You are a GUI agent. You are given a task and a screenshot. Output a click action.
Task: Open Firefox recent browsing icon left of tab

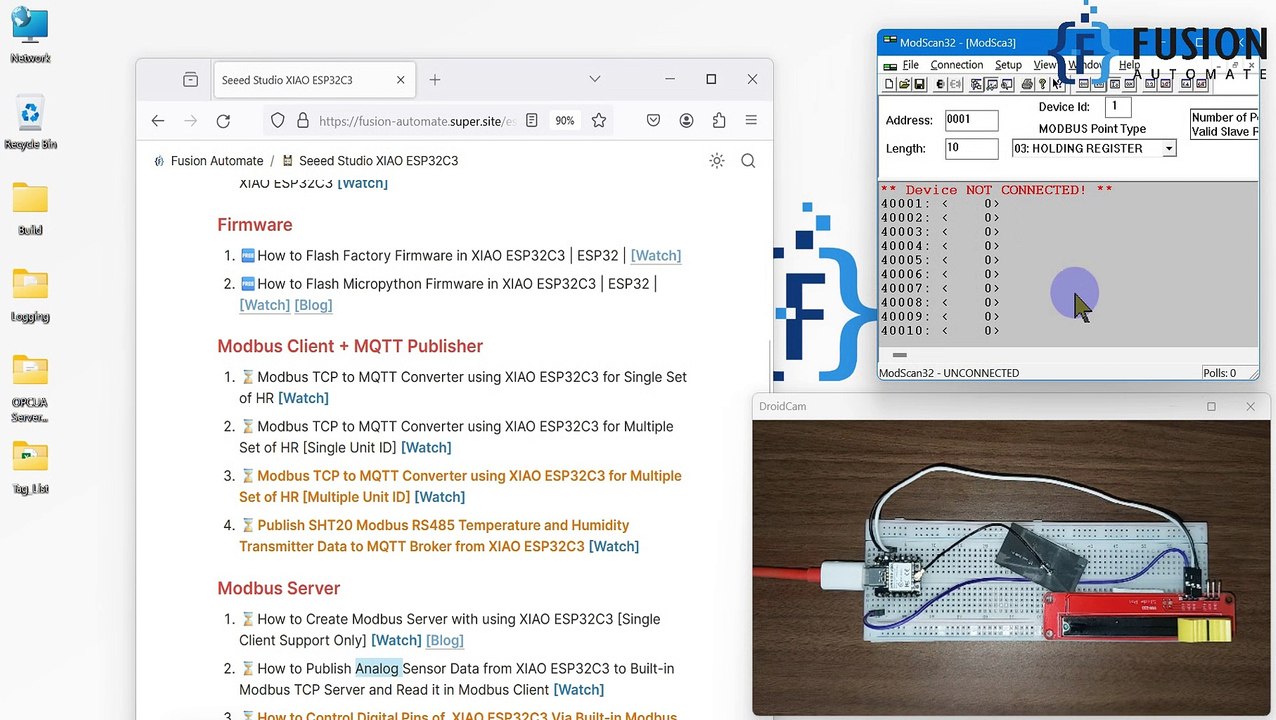[x=190, y=80]
